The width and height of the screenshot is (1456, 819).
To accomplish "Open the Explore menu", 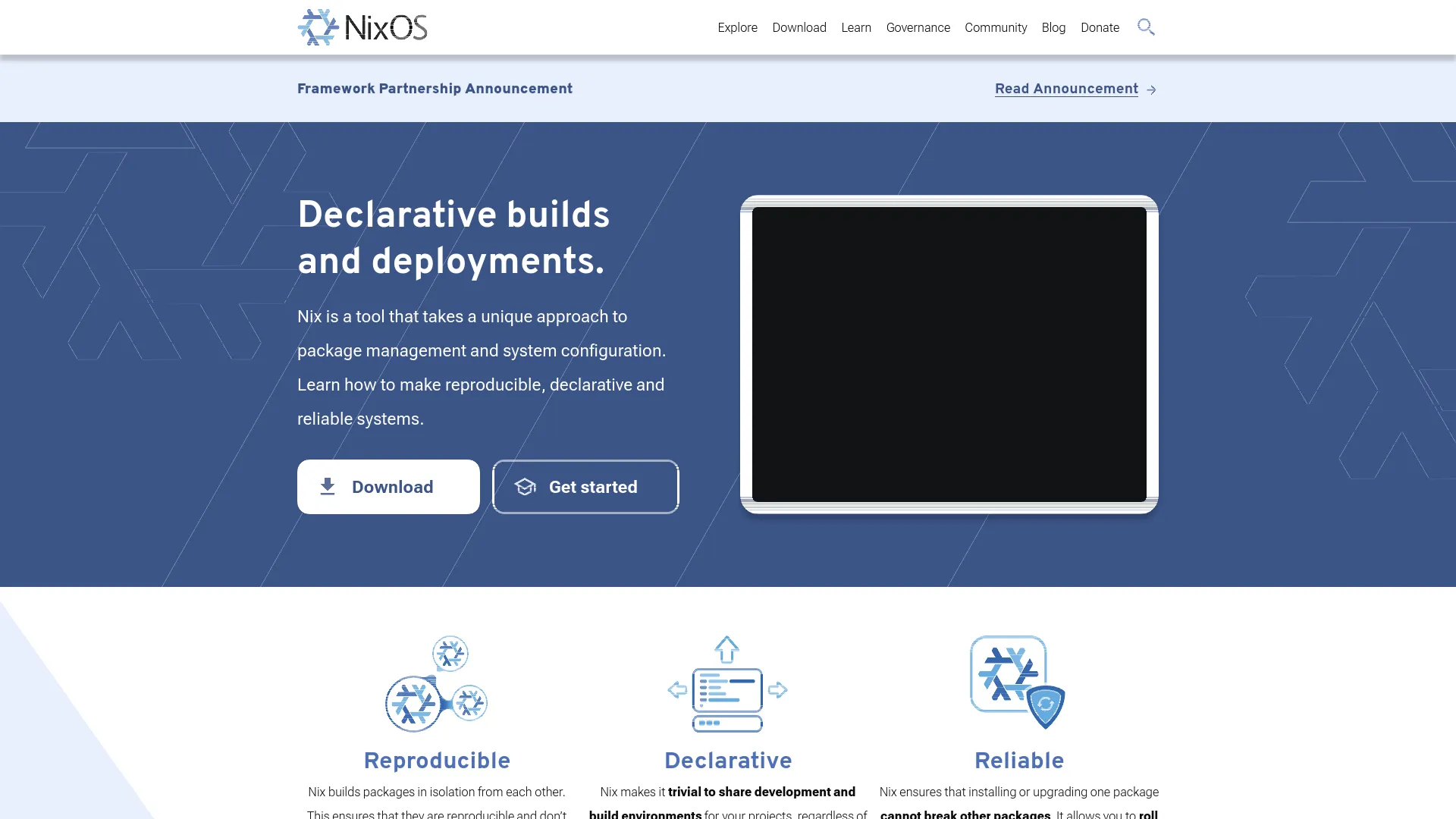I will tap(737, 27).
